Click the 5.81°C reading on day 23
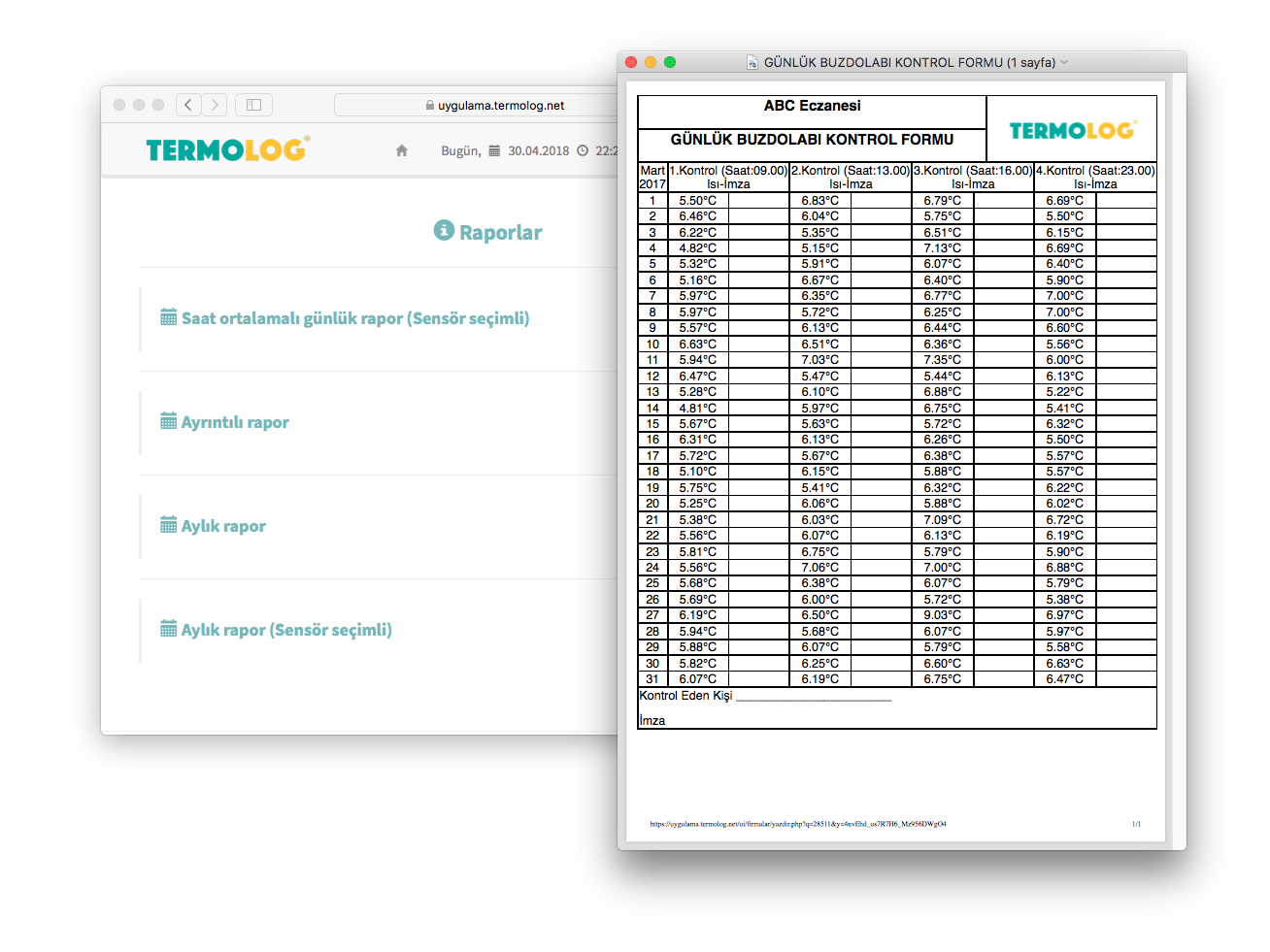Image resolution: width=1270 pixels, height=952 pixels. click(x=698, y=552)
